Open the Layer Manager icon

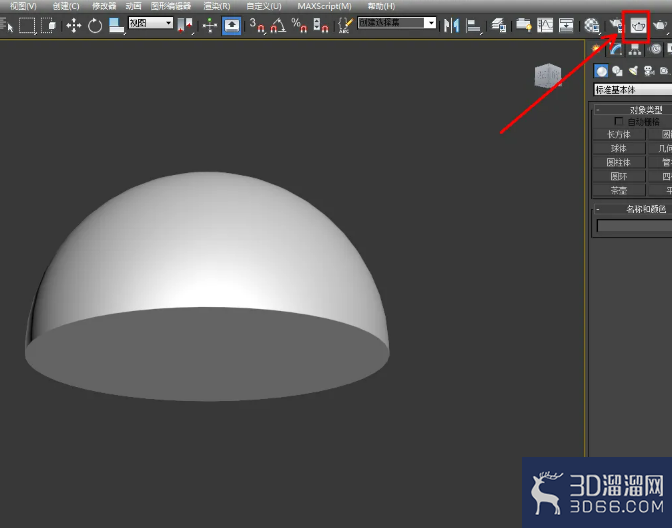[498, 25]
